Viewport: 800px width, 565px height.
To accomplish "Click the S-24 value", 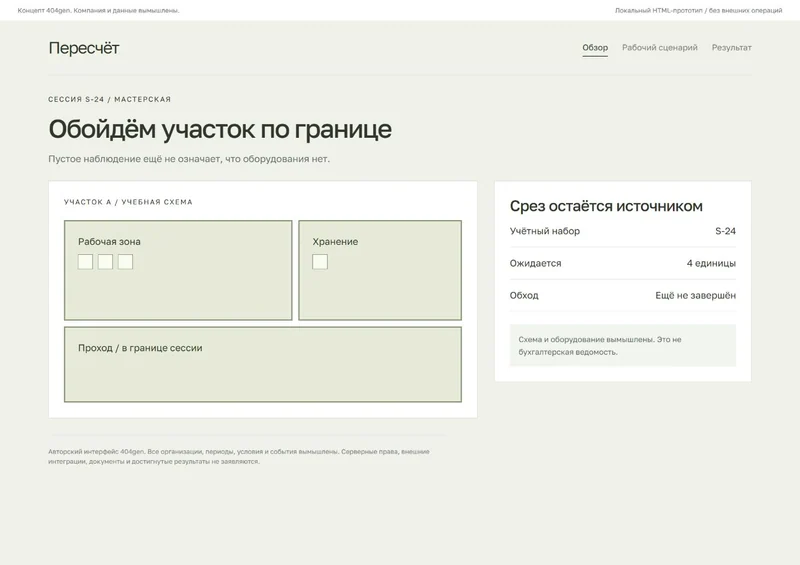I will [x=725, y=231].
